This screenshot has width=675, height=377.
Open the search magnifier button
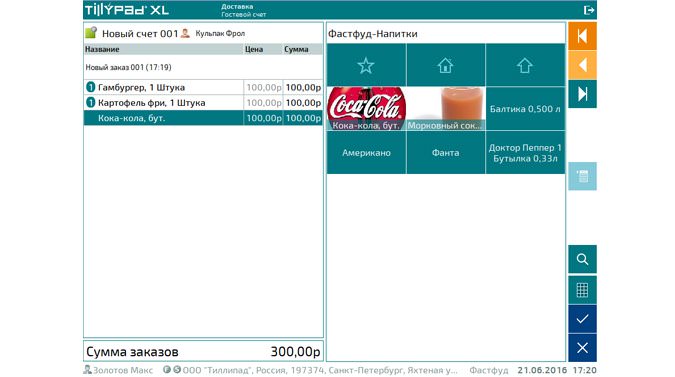click(x=582, y=260)
